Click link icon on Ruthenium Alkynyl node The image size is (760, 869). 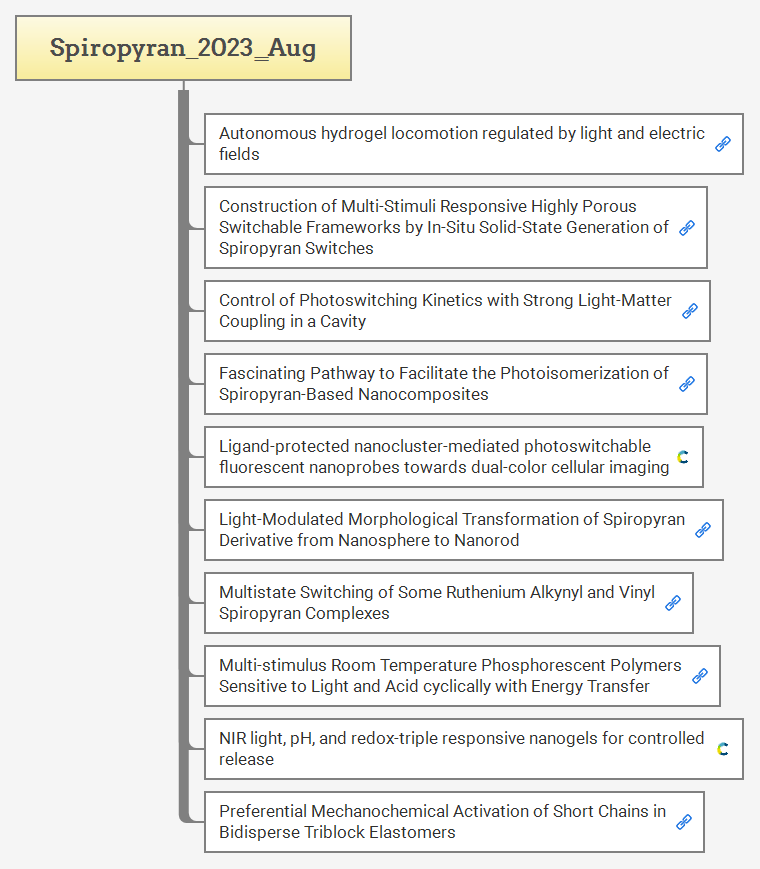click(x=673, y=603)
